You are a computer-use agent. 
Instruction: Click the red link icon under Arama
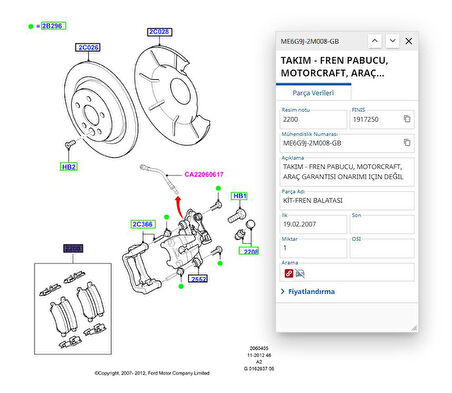click(289, 273)
